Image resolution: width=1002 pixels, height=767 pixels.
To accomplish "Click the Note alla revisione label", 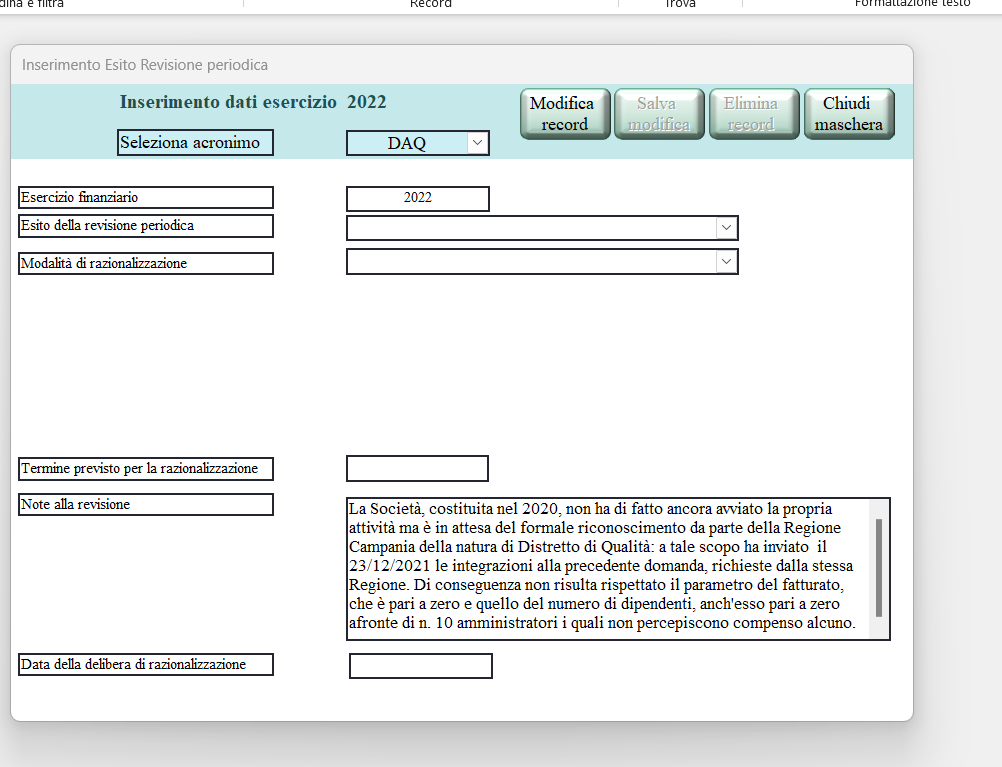I will coord(146,504).
